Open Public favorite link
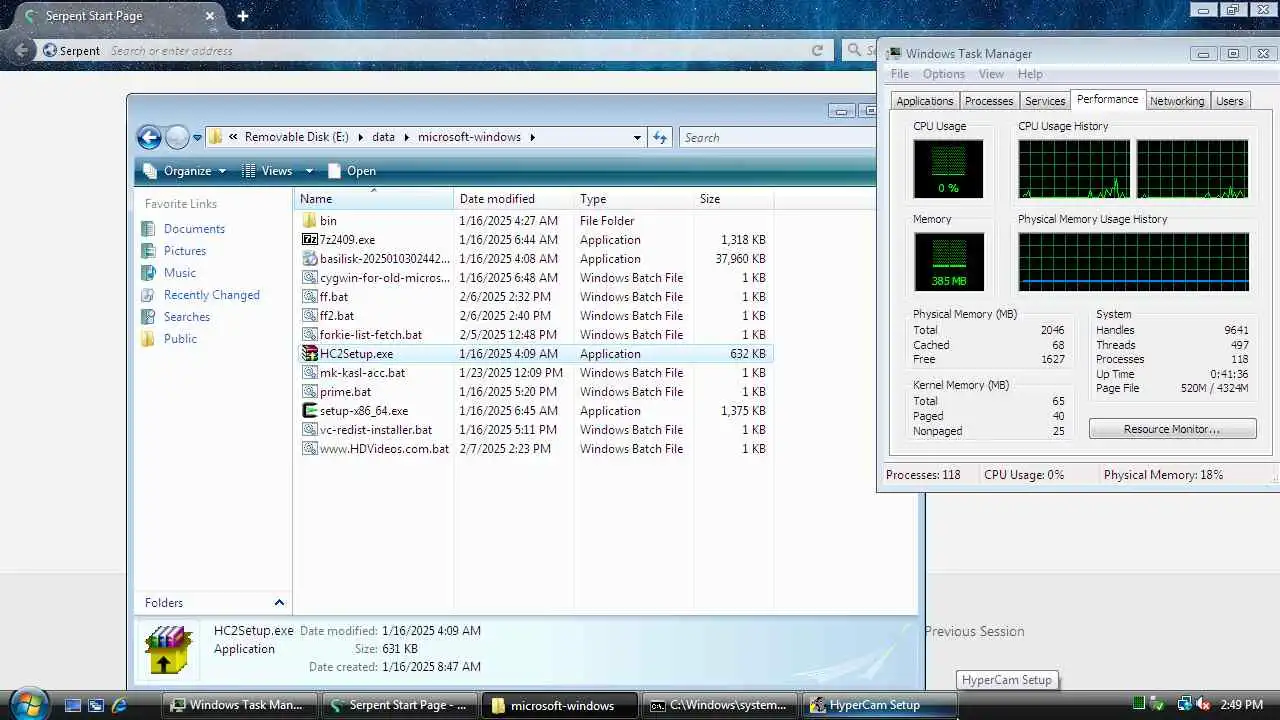The height and width of the screenshot is (720, 1280). pyautogui.click(x=180, y=339)
